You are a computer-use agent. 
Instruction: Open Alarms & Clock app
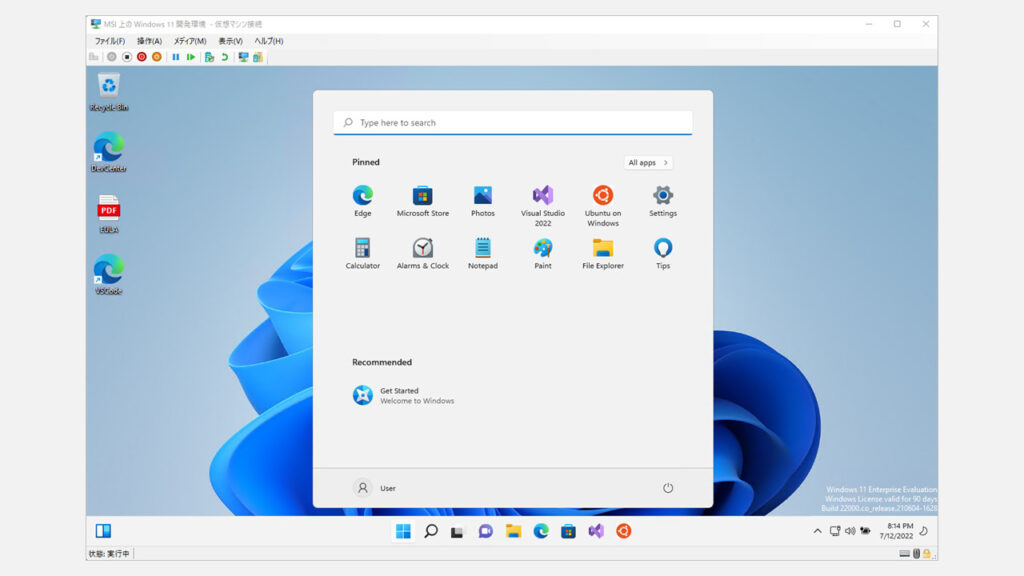point(422,249)
